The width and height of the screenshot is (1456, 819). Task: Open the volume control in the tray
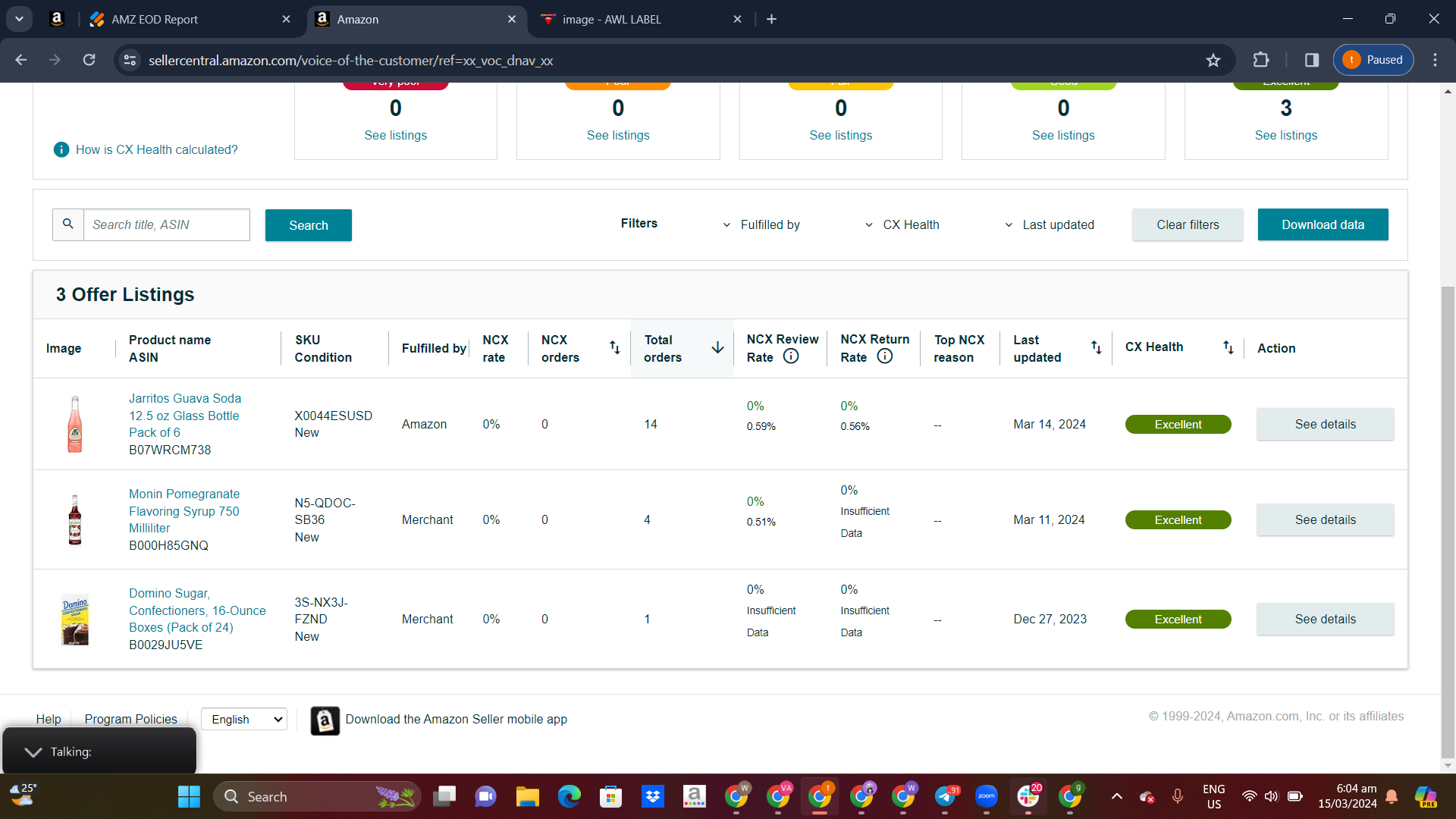point(1272,797)
